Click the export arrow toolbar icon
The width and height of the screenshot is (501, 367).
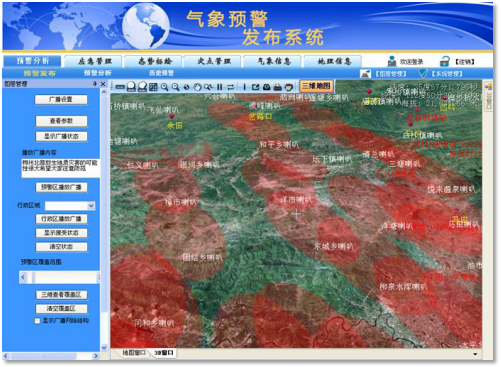[255, 87]
